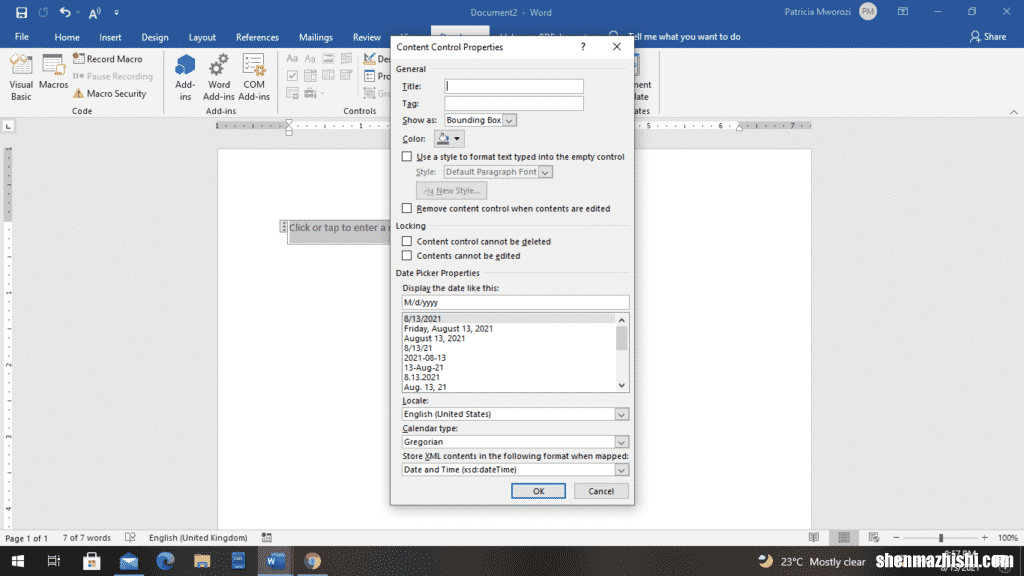Click English (United Kingdom) language status
This screenshot has width=1024, height=576.
[x=198, y=537]
